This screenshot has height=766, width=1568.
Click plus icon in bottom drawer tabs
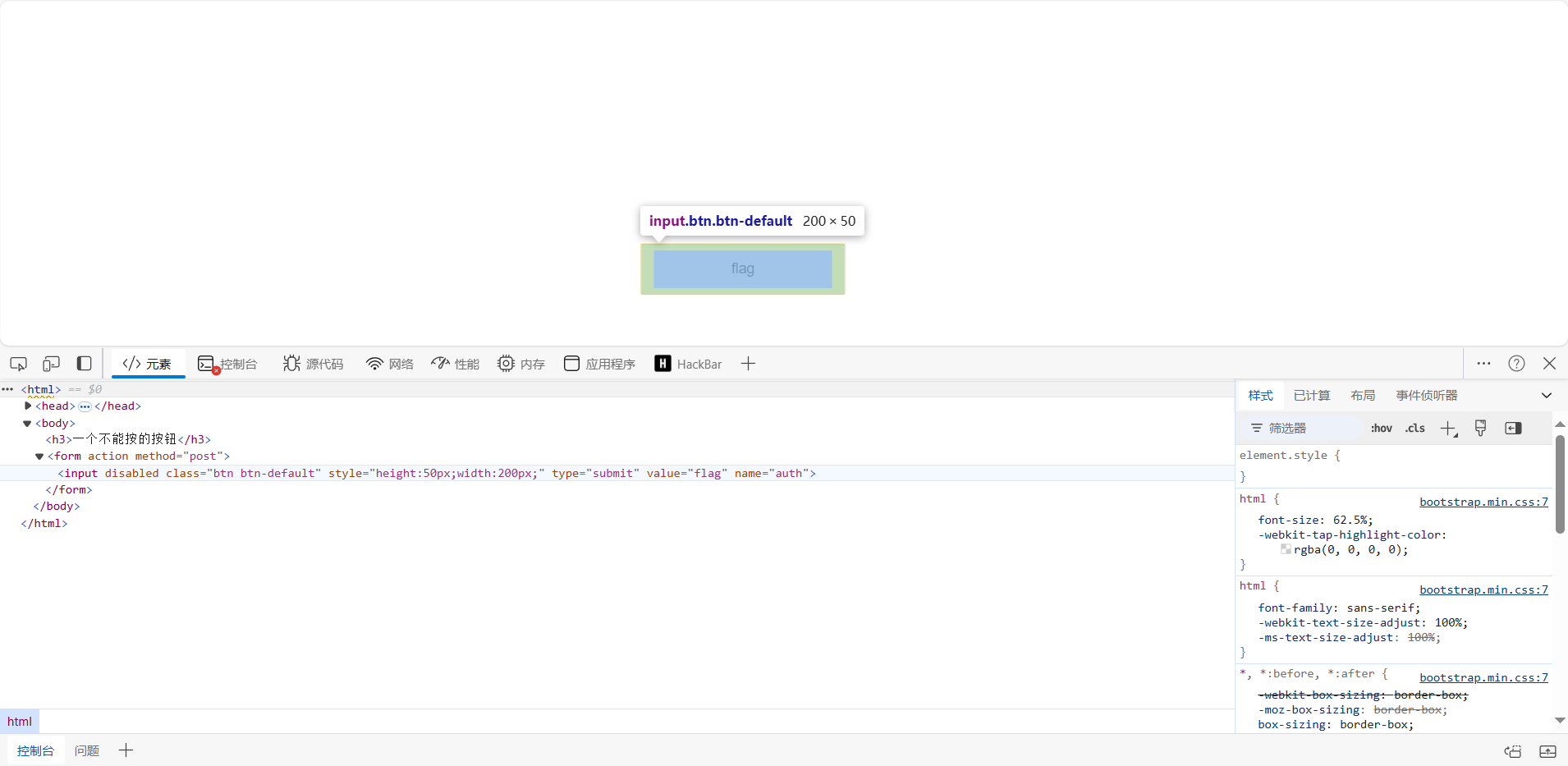click(x=126, y=750)
